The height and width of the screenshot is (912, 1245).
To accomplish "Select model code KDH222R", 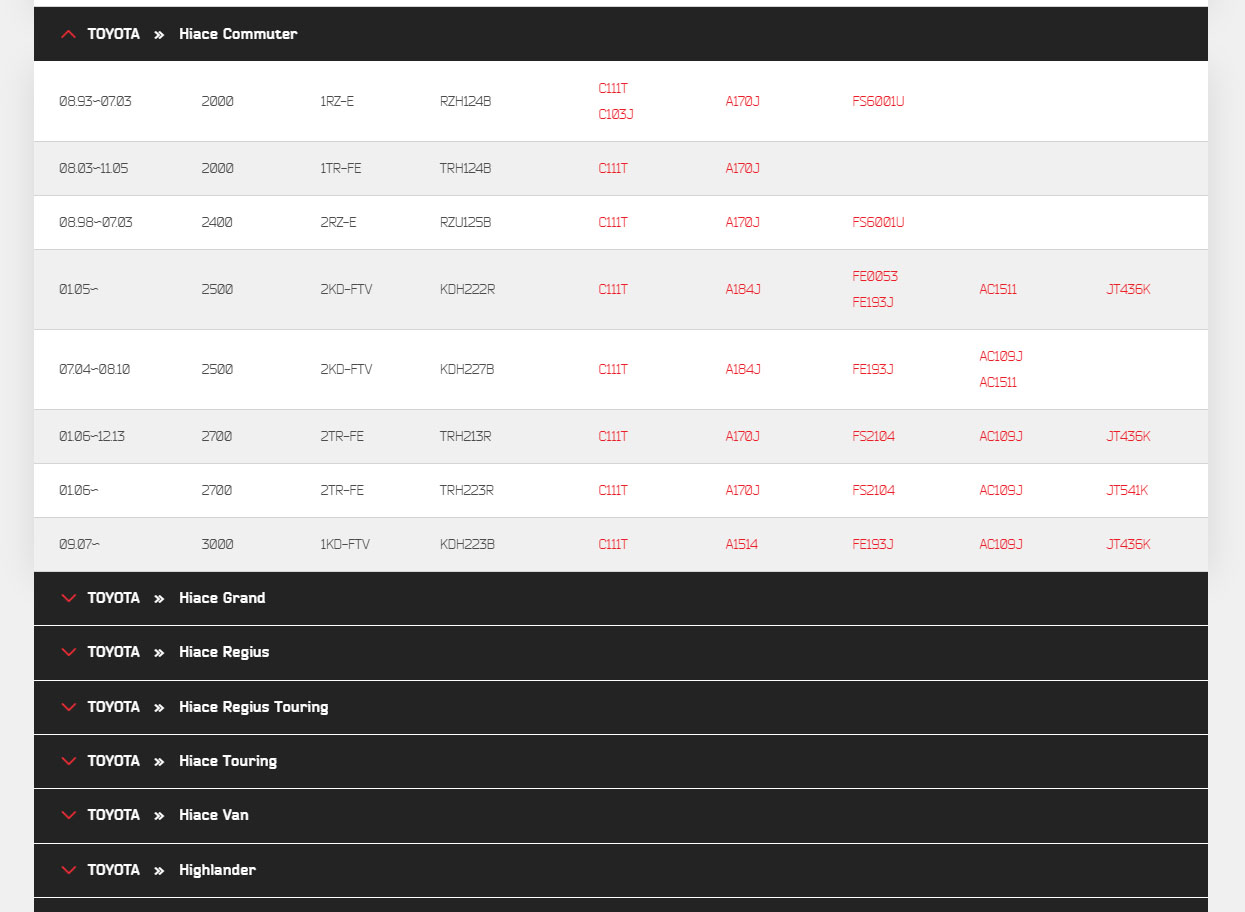I will pos(467,289).
